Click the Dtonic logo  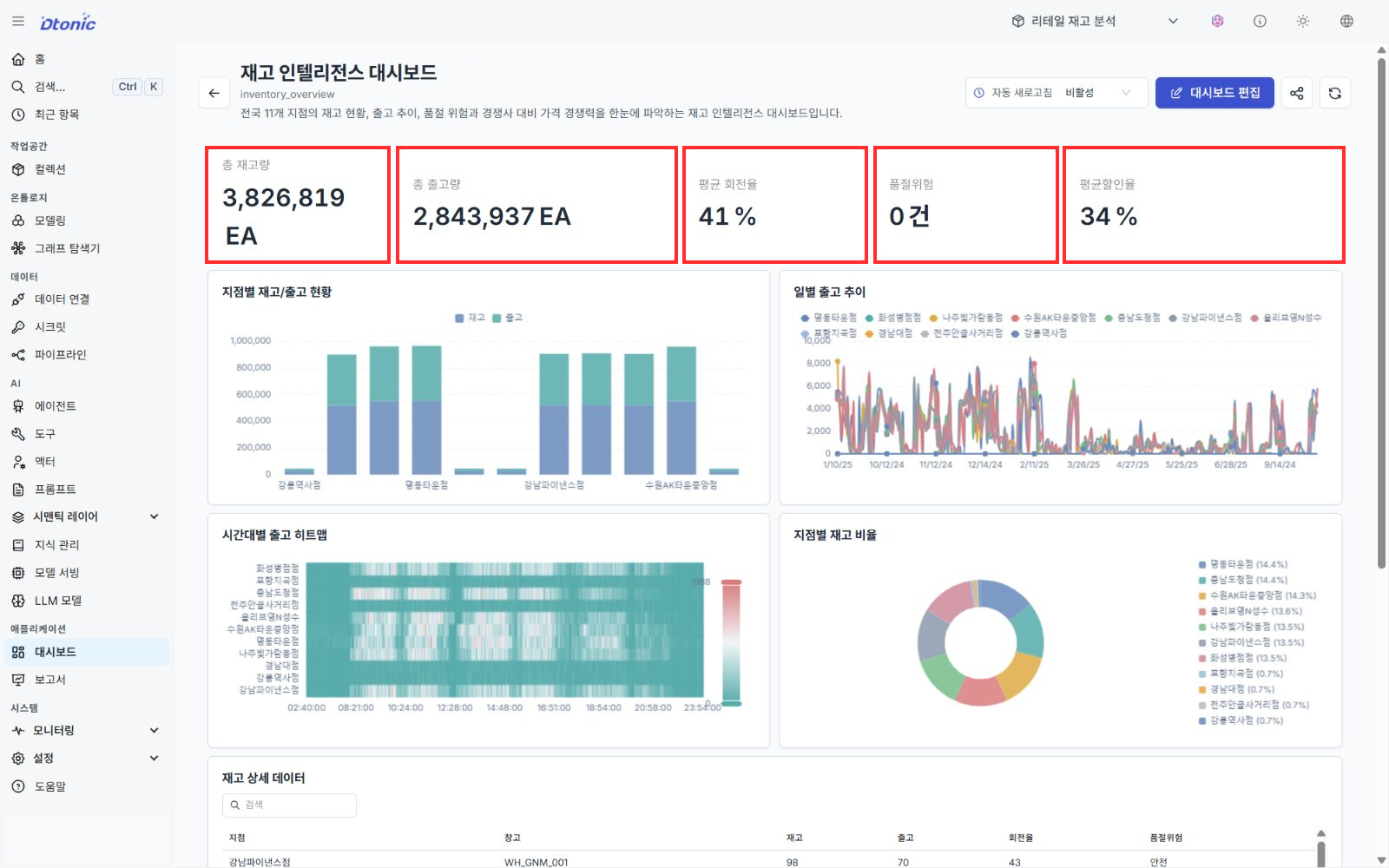click(x=68, y=23)
